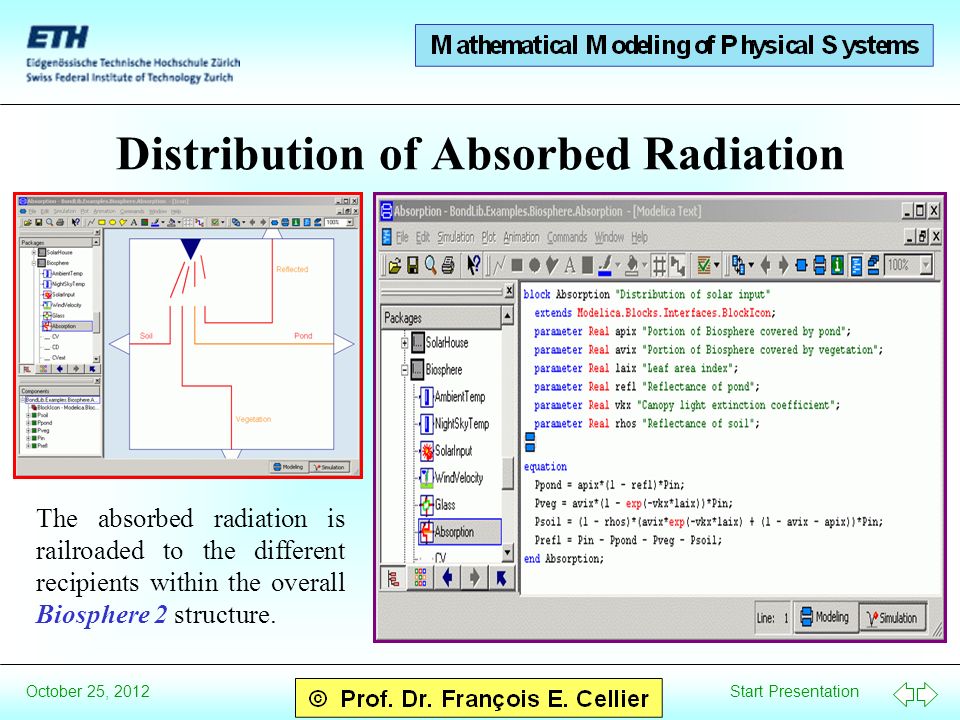Viewport: 960px width, 720px height.
Task: Open Window menu in Modelica Text window
Action: [609, 238]
